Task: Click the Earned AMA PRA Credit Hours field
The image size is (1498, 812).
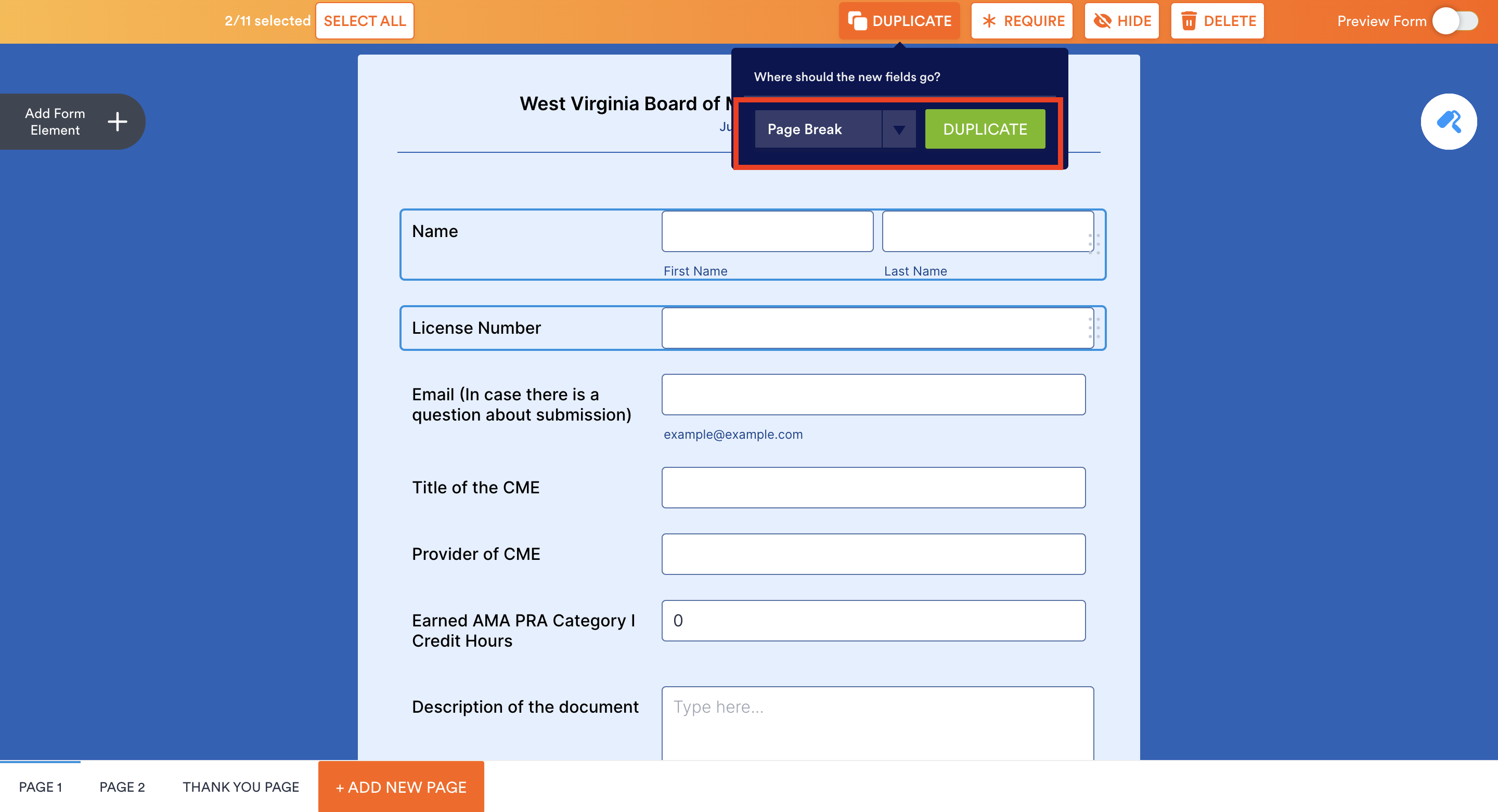Action: [873, 620]
